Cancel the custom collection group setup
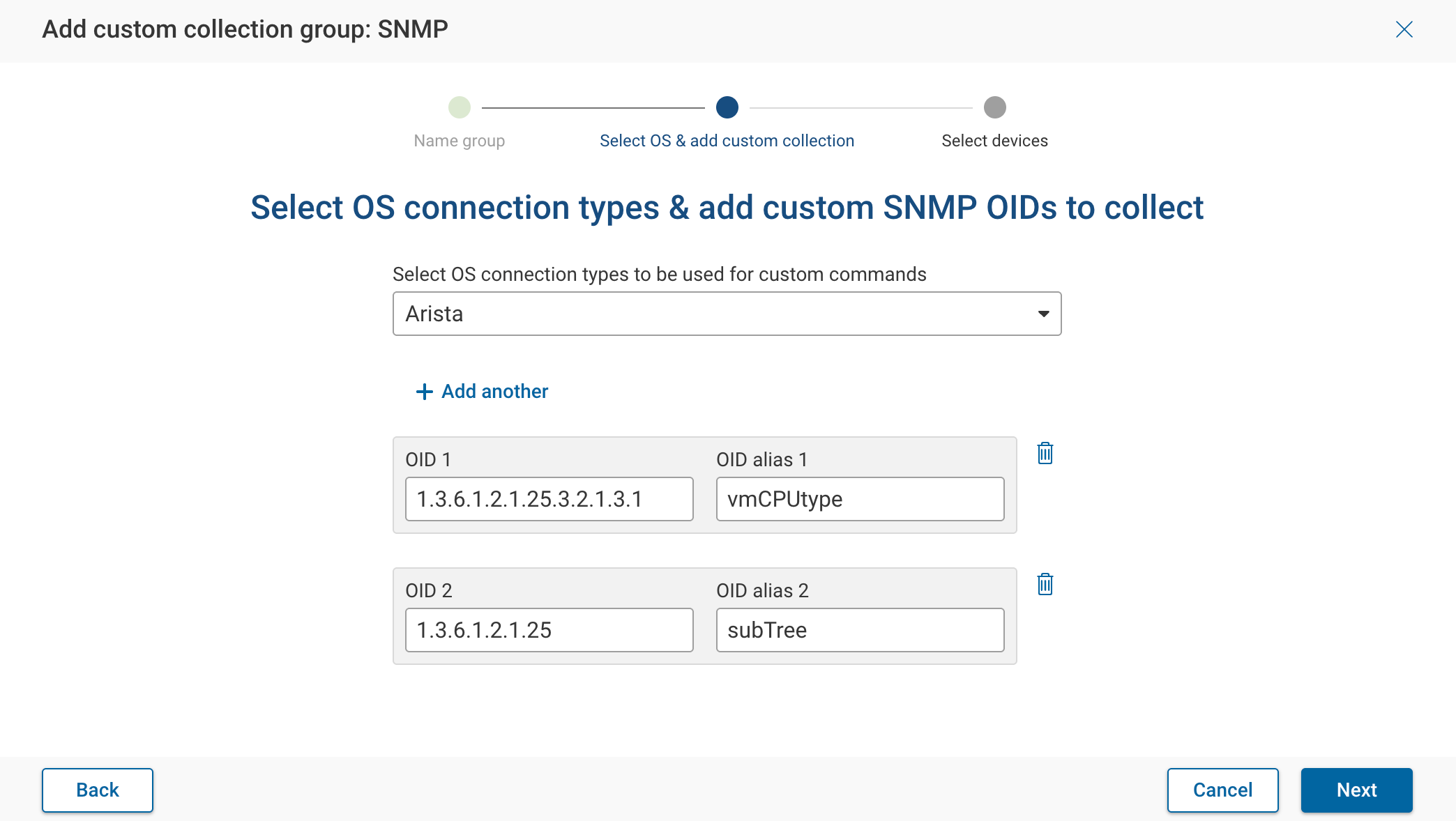Image resolution: width=1456 pixels, height=821 pixels. click(x=1222, y=790)
